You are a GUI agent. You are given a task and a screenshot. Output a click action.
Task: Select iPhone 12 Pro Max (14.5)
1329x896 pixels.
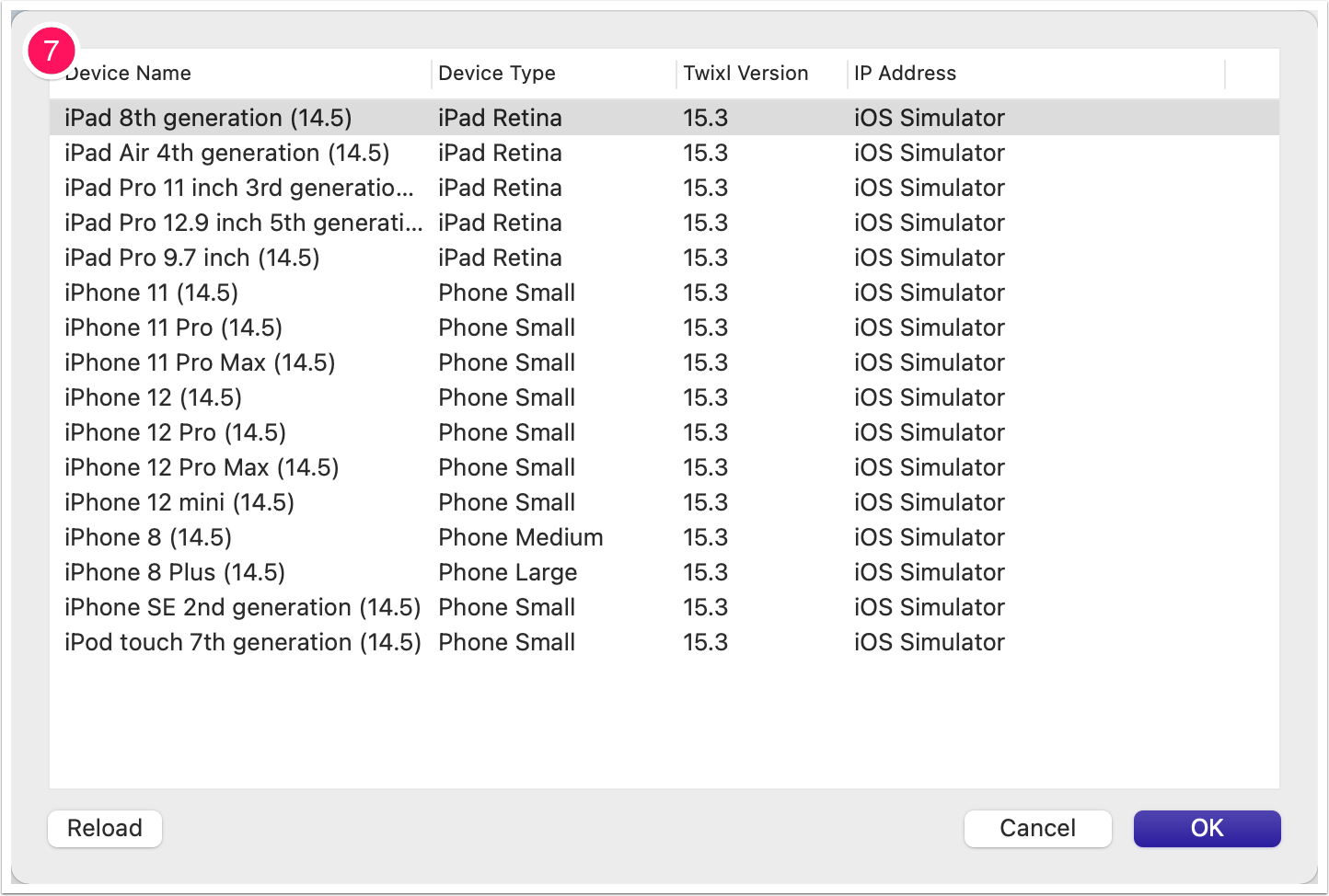664,467
